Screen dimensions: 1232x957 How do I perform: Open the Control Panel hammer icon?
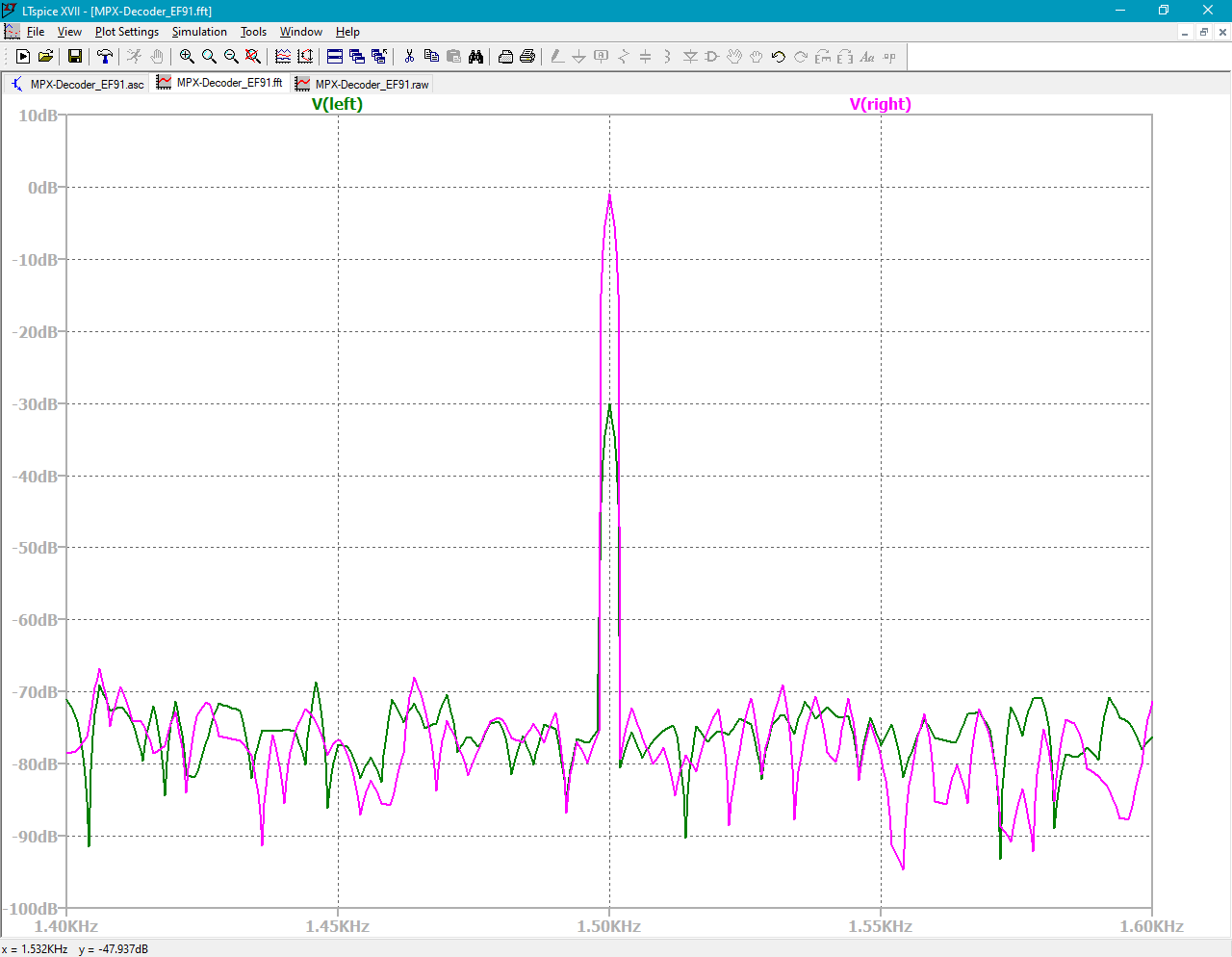[105, 57]
